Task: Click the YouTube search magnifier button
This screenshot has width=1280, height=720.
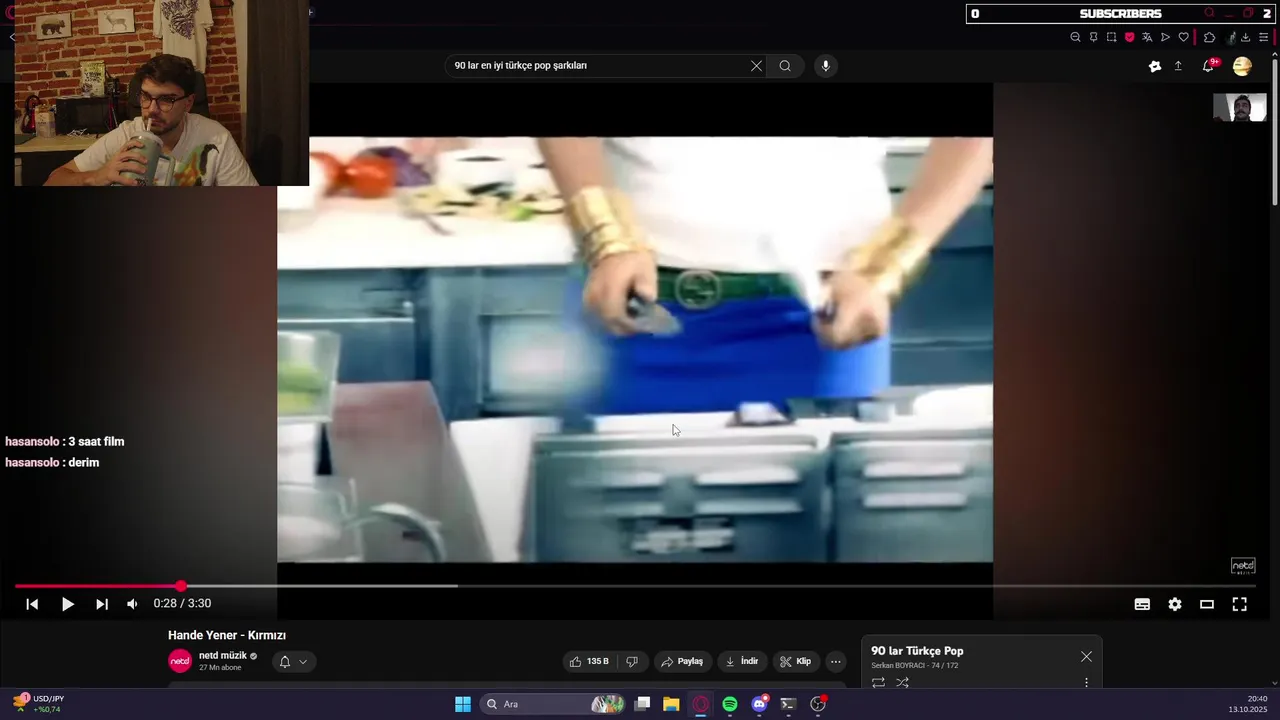Action: (x=785, y=66)
